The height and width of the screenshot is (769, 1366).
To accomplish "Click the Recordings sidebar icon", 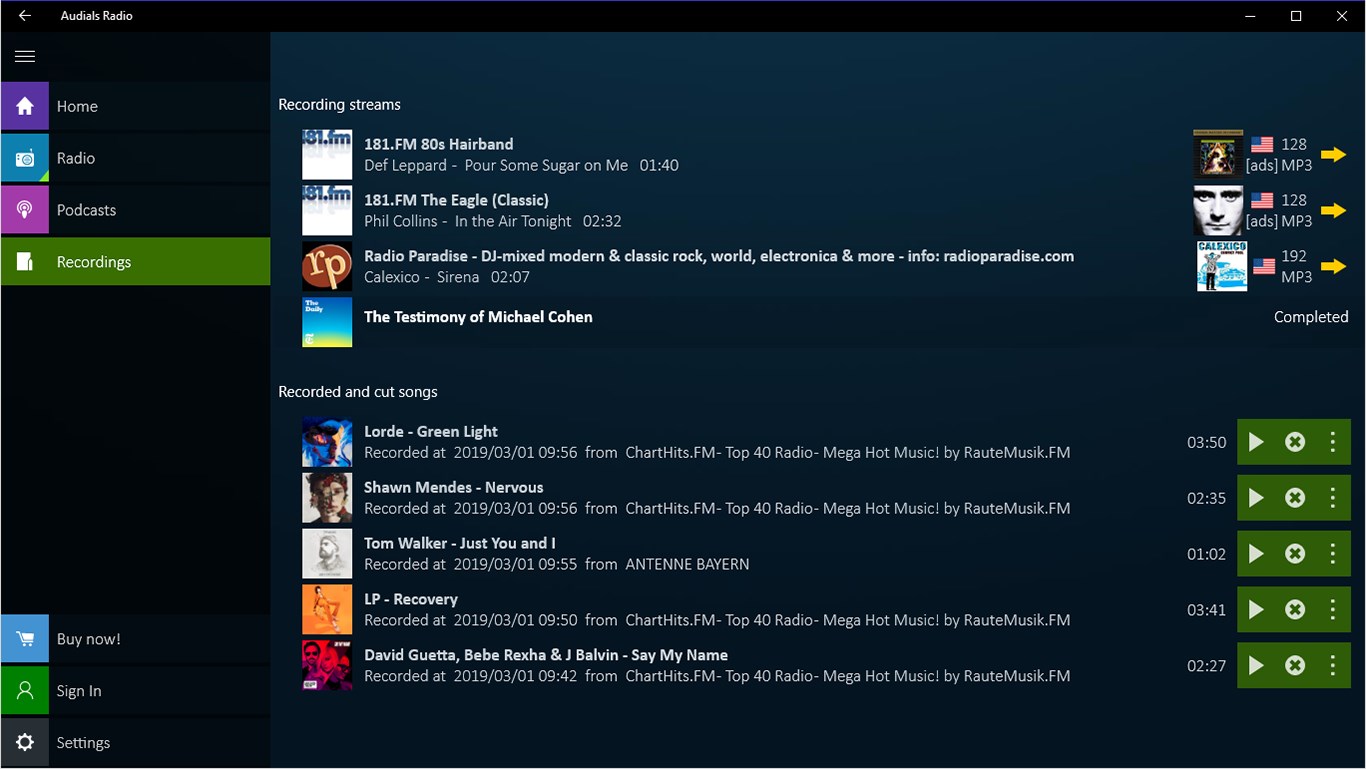I will point(25,261).
